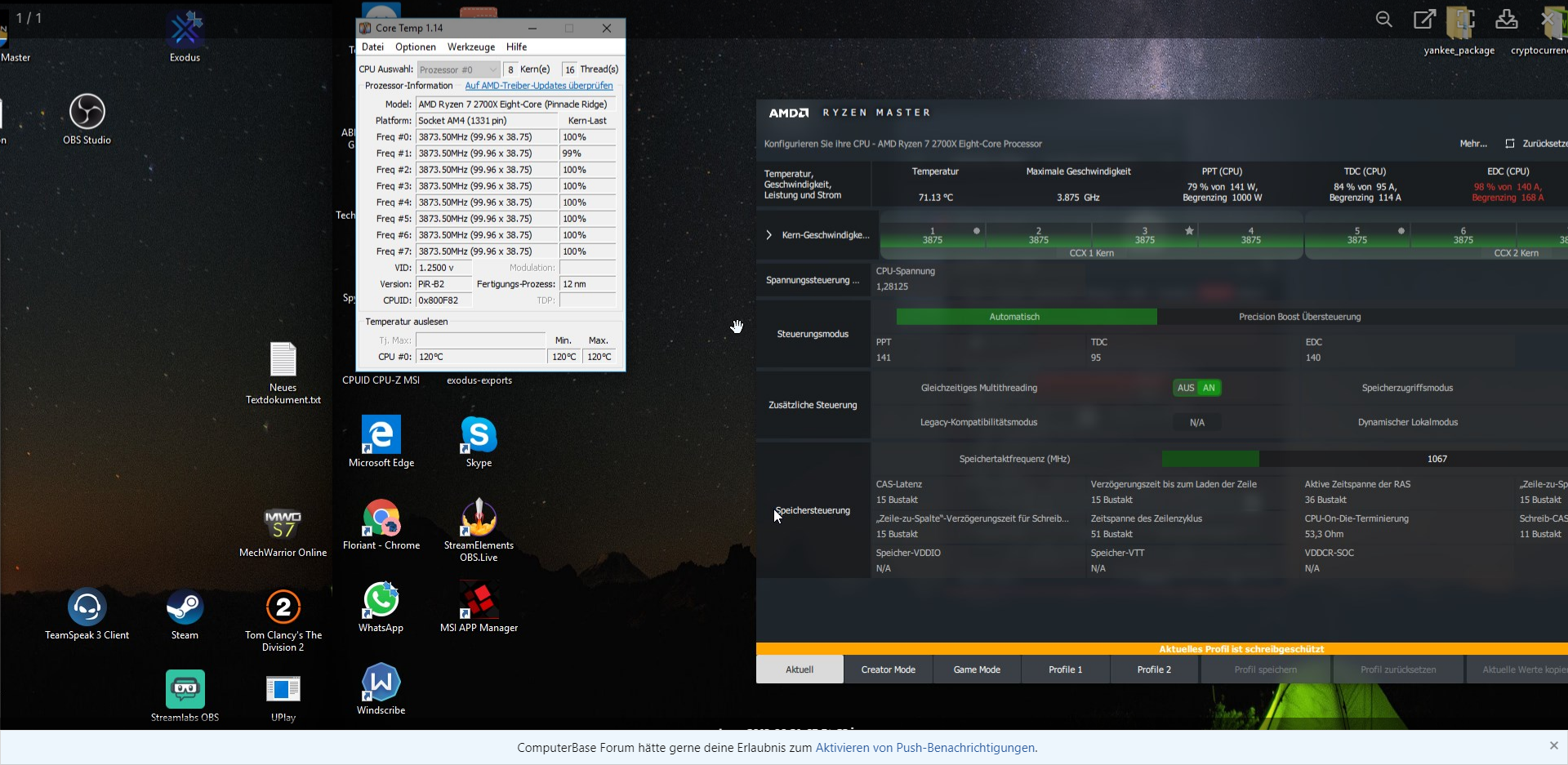Click star marker on core 3

1189,231
